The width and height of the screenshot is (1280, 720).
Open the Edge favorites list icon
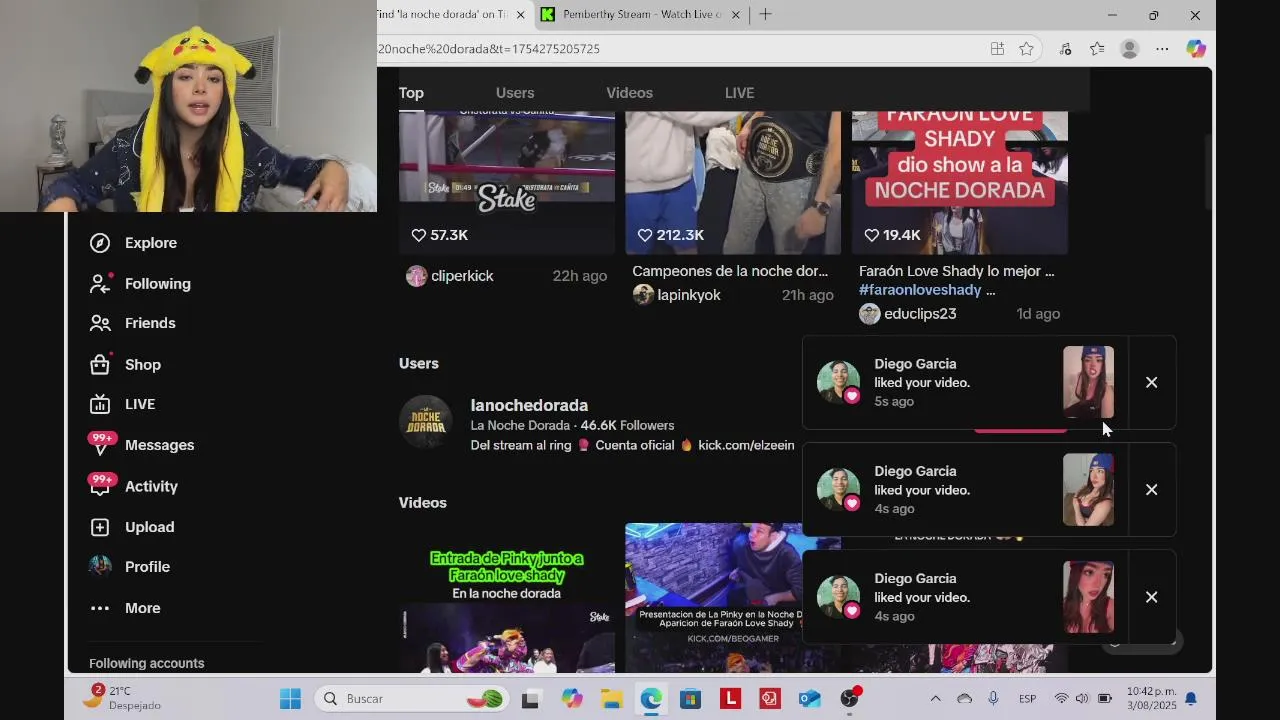pyautogui.click(x=1097, y=48)
